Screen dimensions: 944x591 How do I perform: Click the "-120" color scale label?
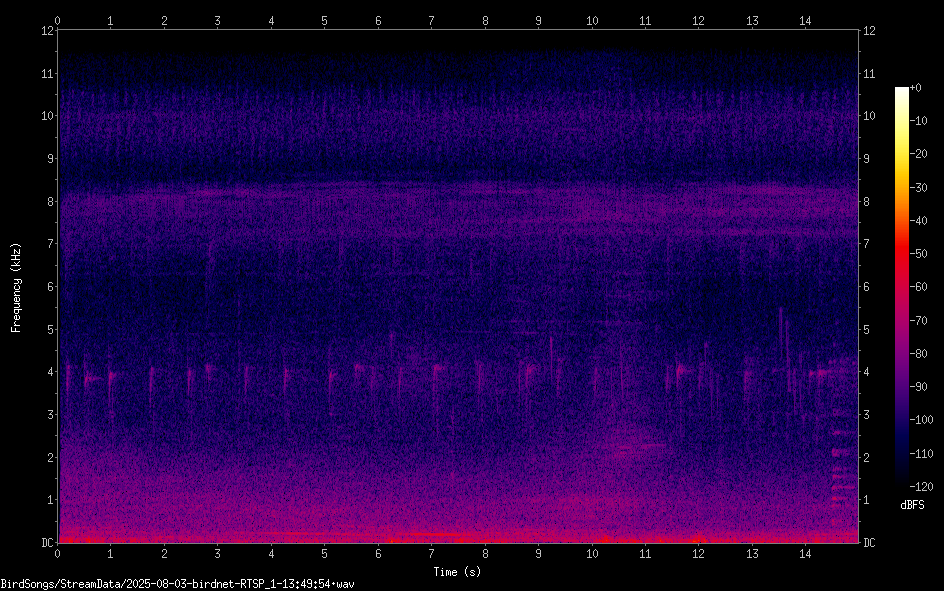click(921, 487)
